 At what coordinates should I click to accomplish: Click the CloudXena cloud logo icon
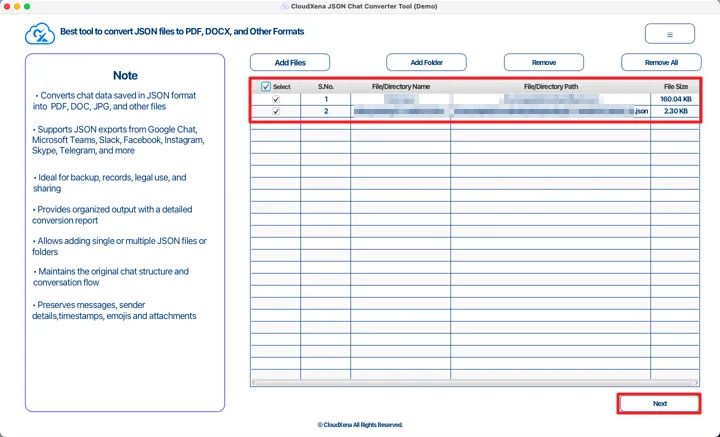click(x=39, y=33)
